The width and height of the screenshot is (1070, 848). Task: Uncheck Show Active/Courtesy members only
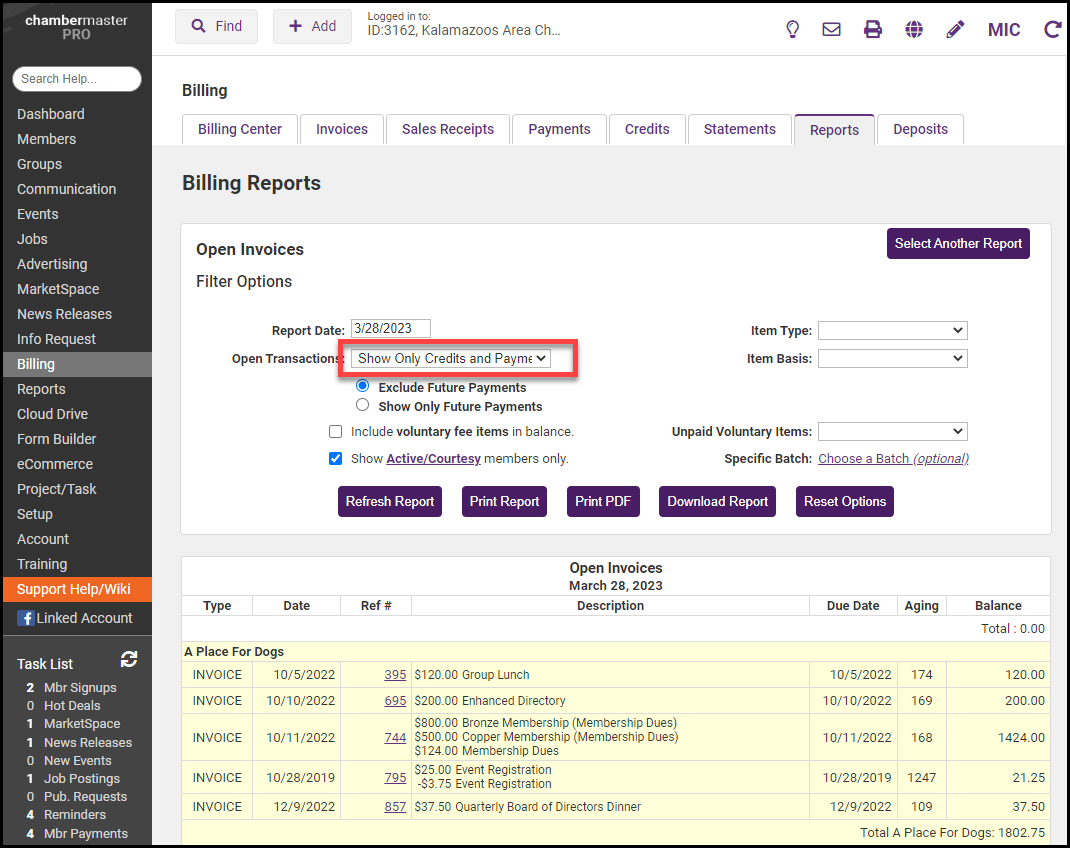point(336,459)
